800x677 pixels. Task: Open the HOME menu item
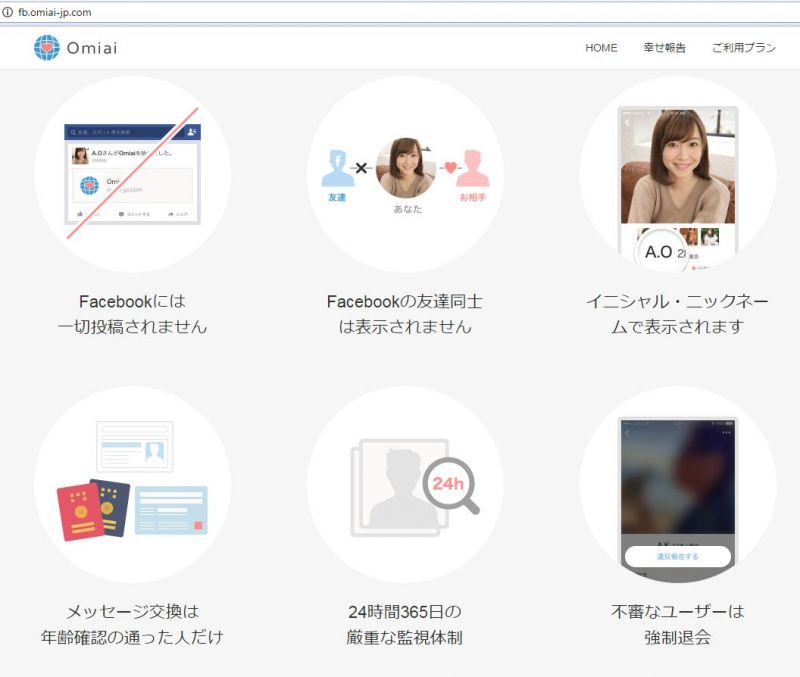[602, 47]
